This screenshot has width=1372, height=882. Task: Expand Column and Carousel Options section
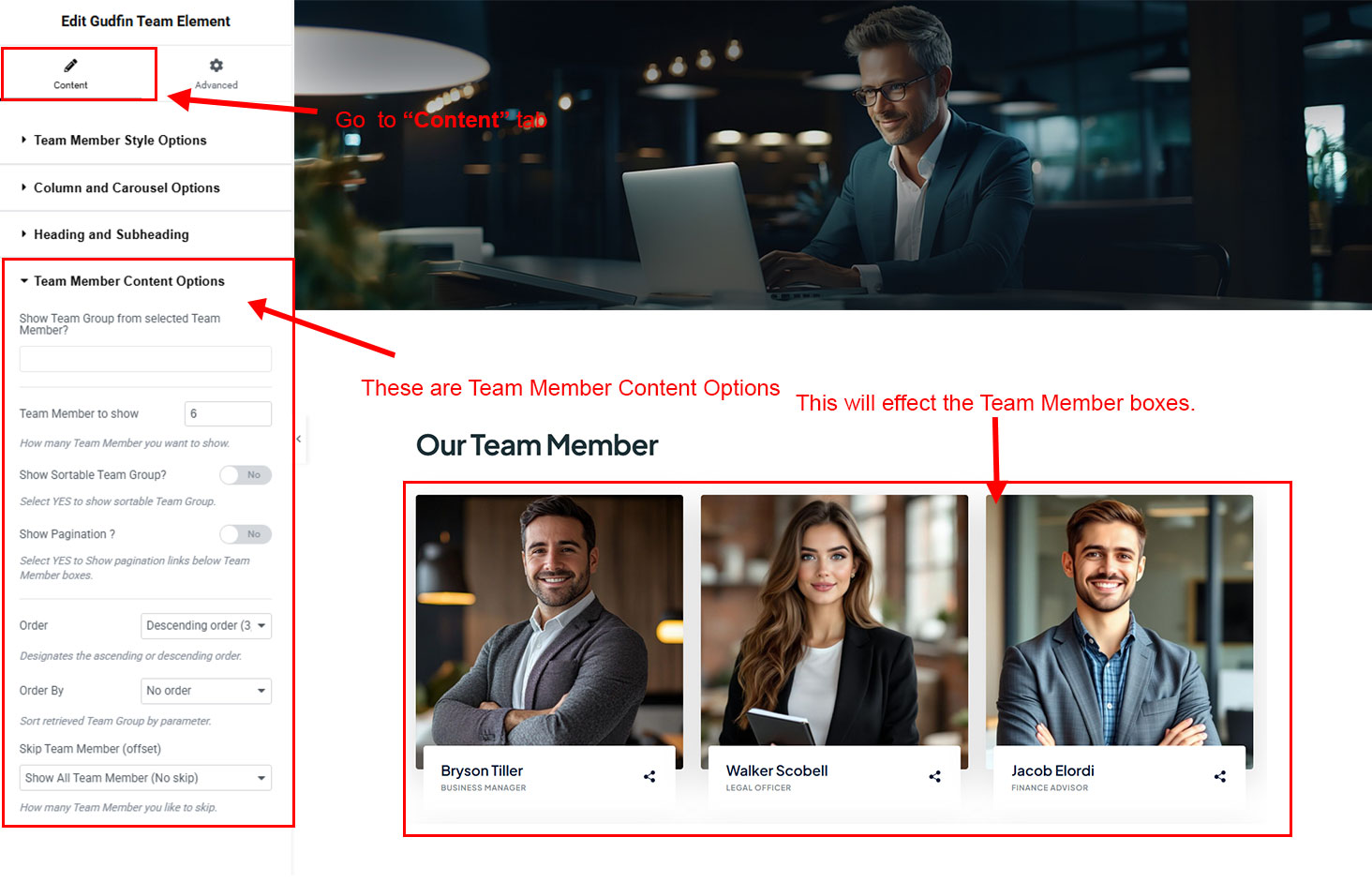tap(127, 187)
